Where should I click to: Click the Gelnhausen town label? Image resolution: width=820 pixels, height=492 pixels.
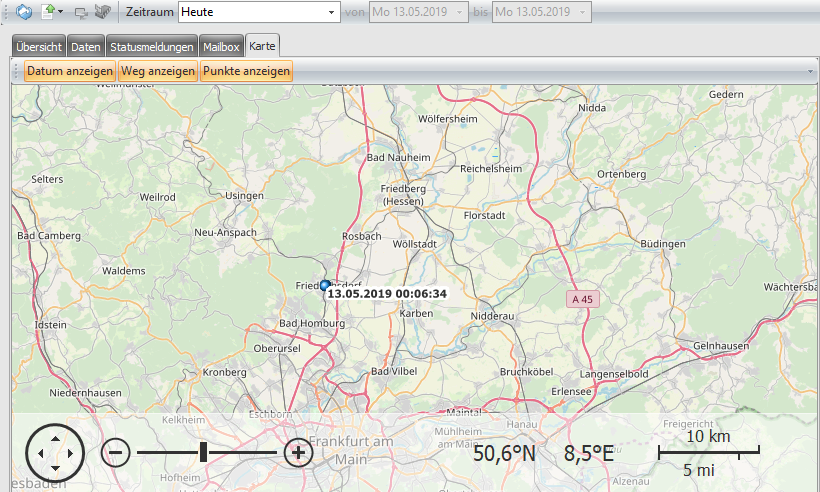tap(721, 346)
